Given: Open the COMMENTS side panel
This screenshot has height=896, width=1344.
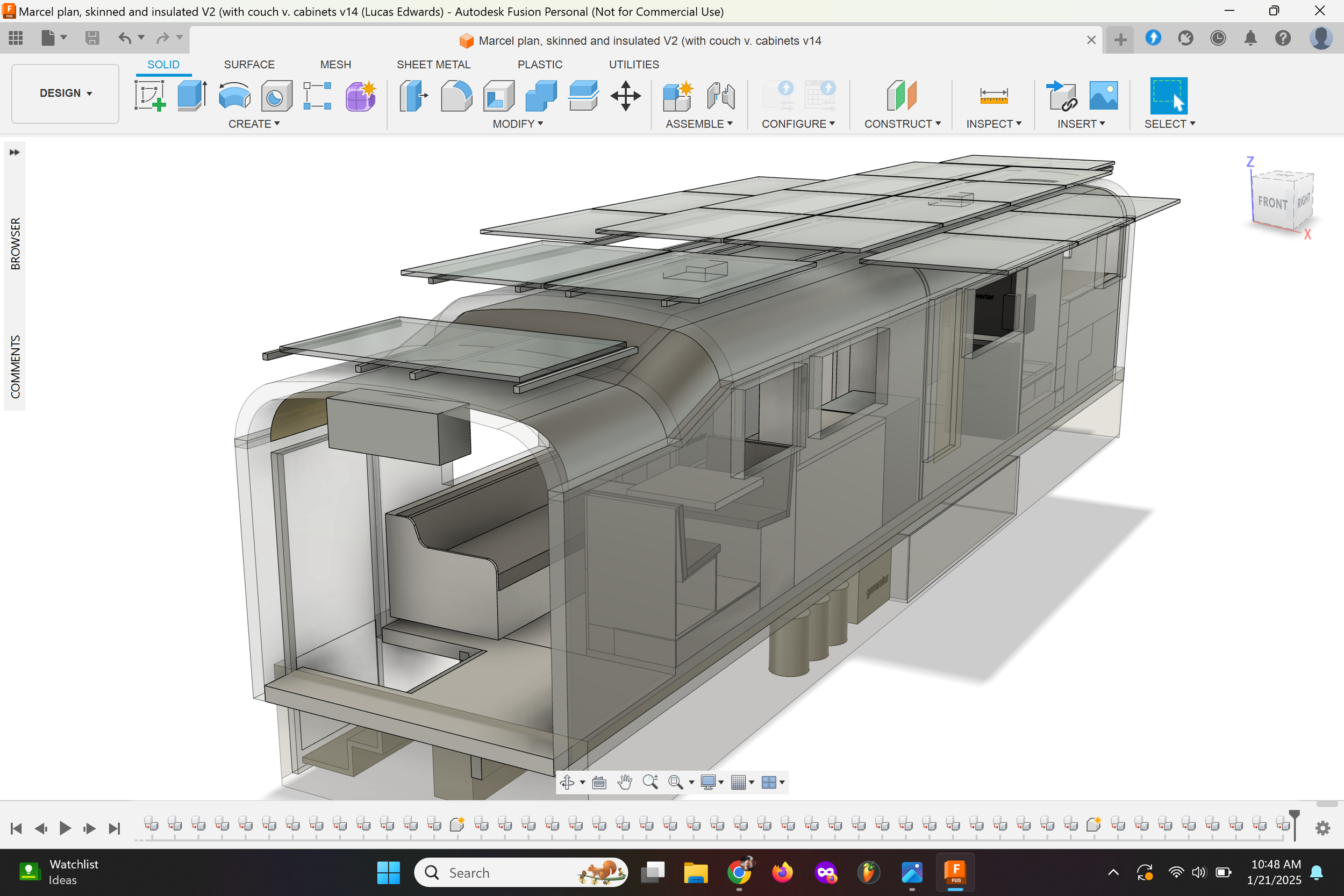Looking at the screenshot, I should point(16,366).
